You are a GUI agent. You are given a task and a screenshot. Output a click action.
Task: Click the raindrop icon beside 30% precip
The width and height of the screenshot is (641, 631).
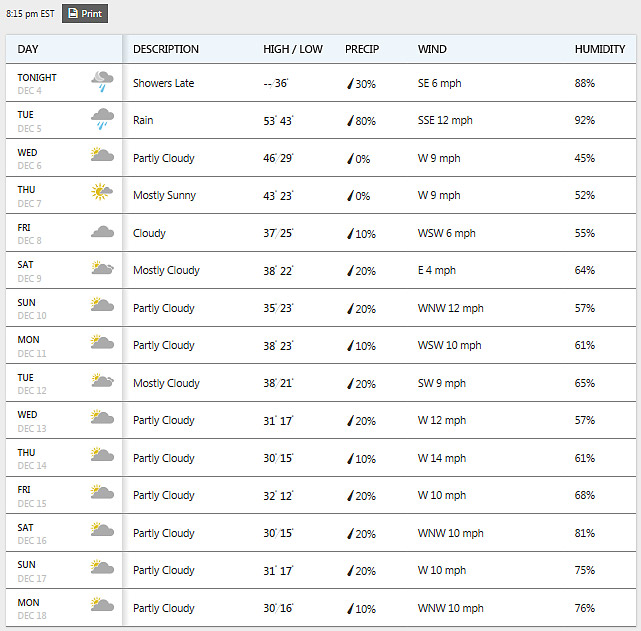click(x=350, y=84)
